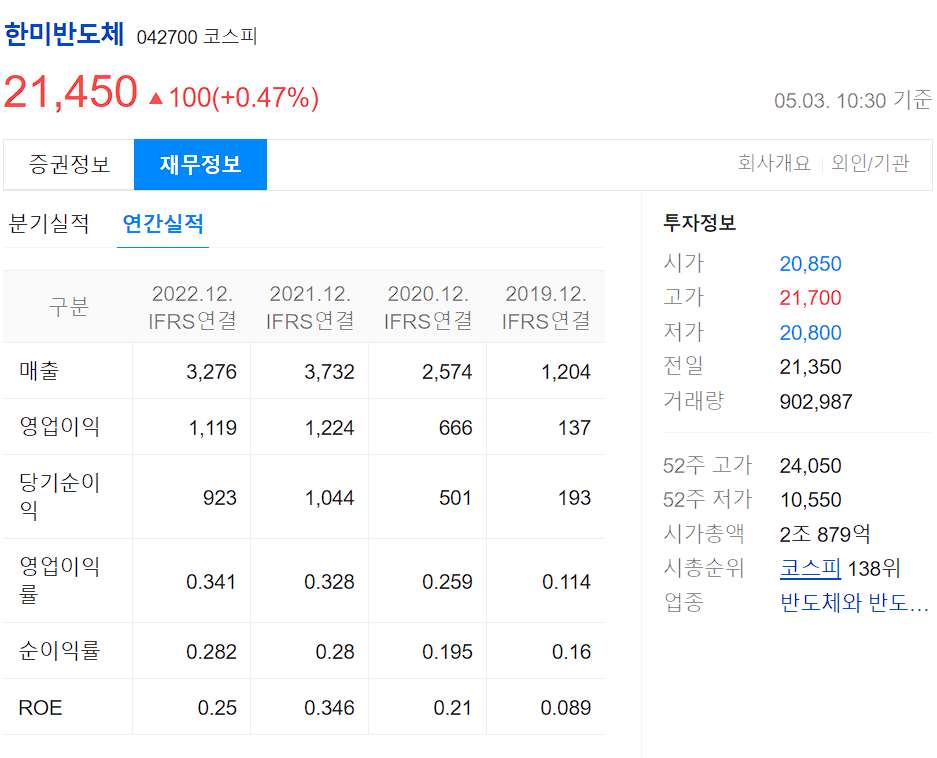Image resolution: width=937 pixels, height=758 pixels.
Task: Select the 연간실적 sub-tab
Action: [x=163, y=224]
